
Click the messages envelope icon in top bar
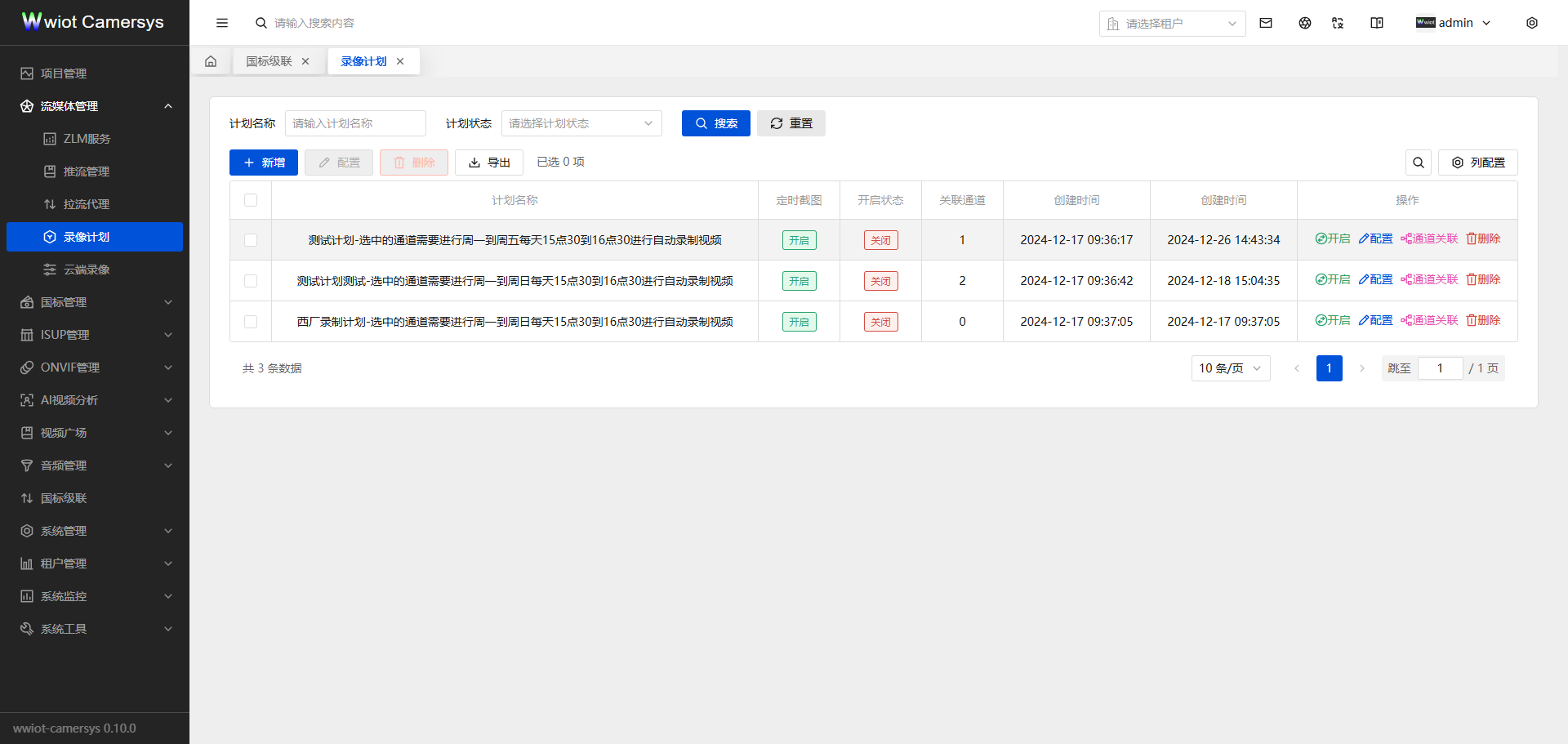point(1266,23)
